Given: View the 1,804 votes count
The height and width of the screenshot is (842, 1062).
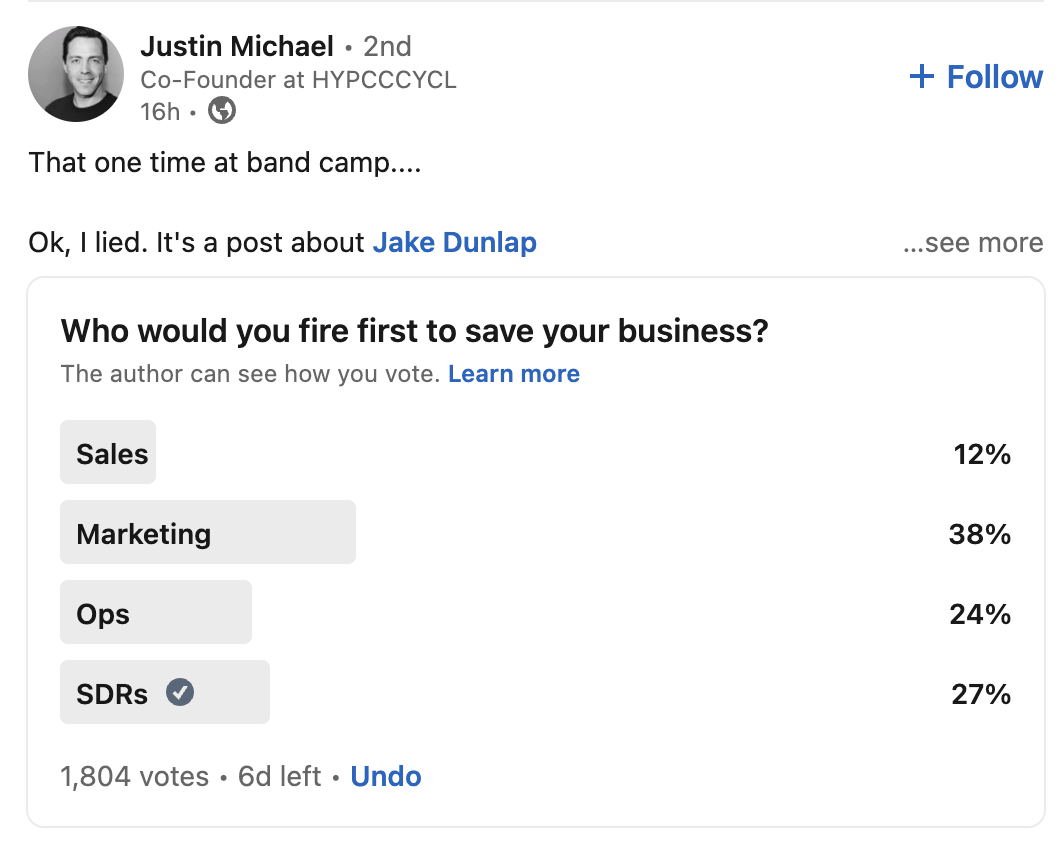Looking at the screenshot, I should coord(134,776).
